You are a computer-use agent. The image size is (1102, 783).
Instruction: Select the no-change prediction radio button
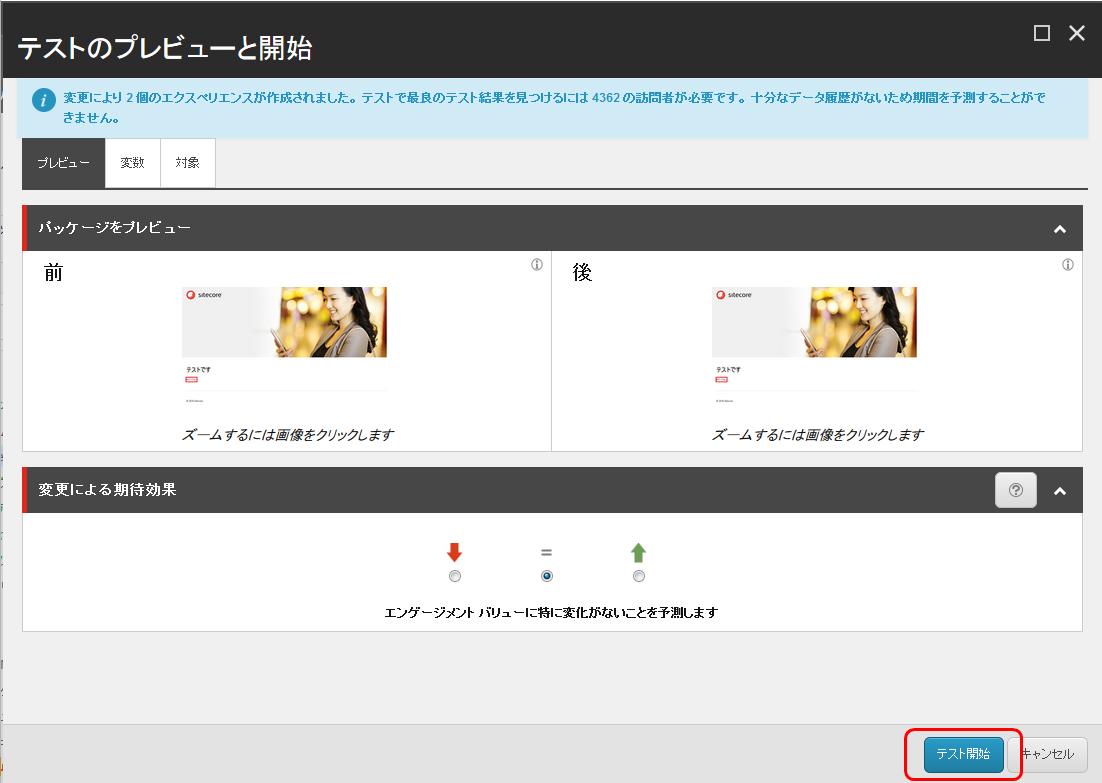click(546, 575)
